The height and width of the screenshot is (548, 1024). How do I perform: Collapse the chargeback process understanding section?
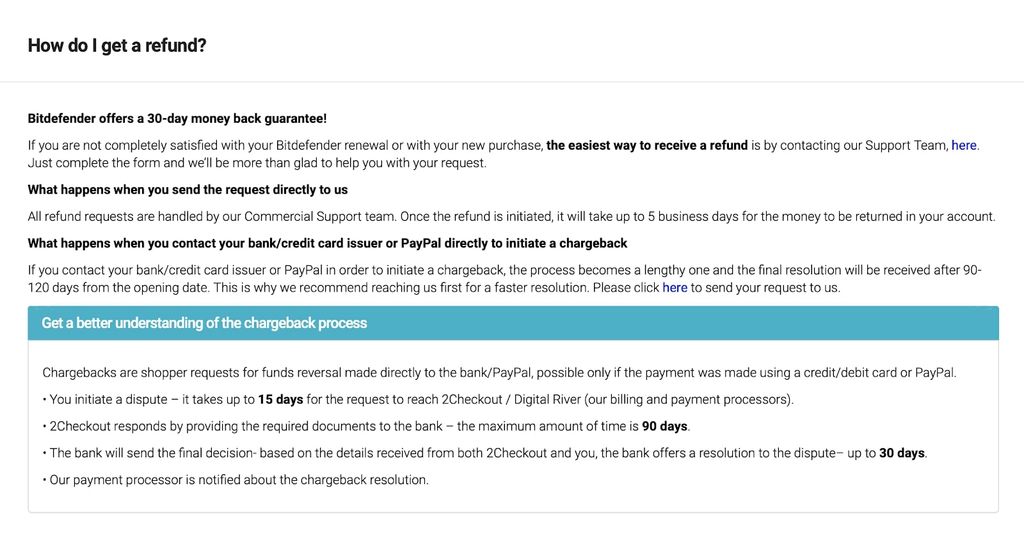pos(512,323)
